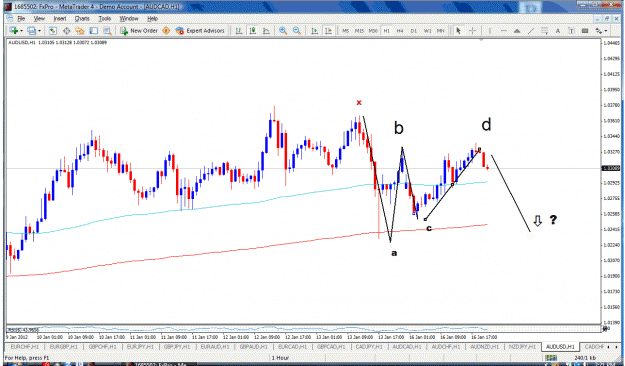
Task: Select the M30 timeframe
Action: point(373,31)
